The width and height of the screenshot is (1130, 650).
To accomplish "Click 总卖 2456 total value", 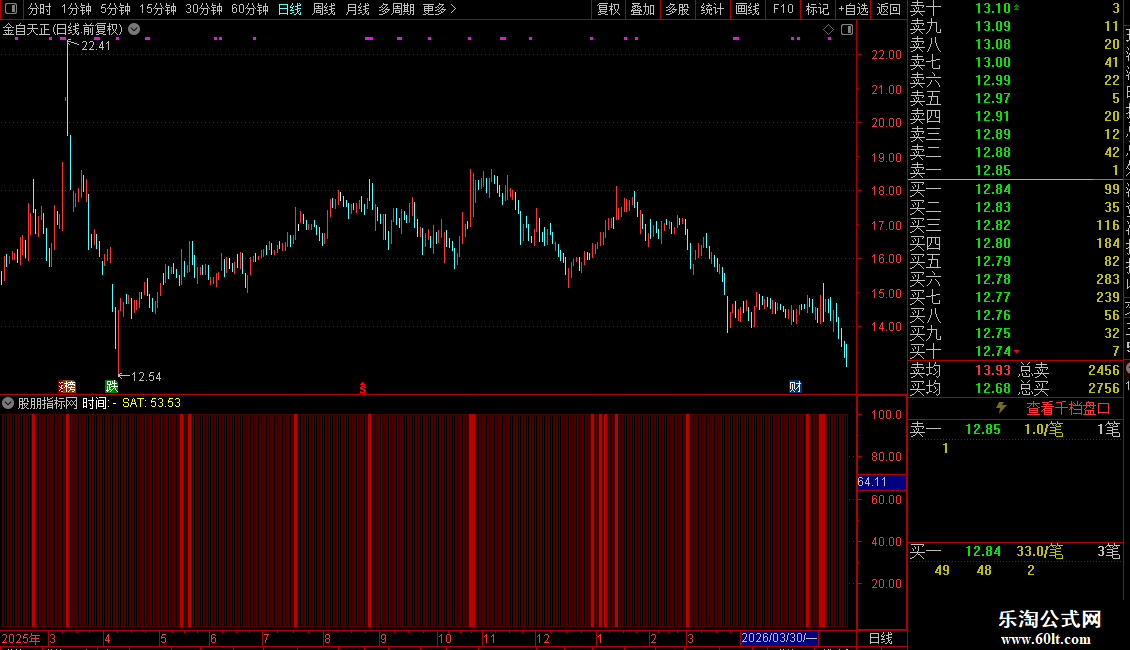I will pyautogui.click(x=1069, y=370).
